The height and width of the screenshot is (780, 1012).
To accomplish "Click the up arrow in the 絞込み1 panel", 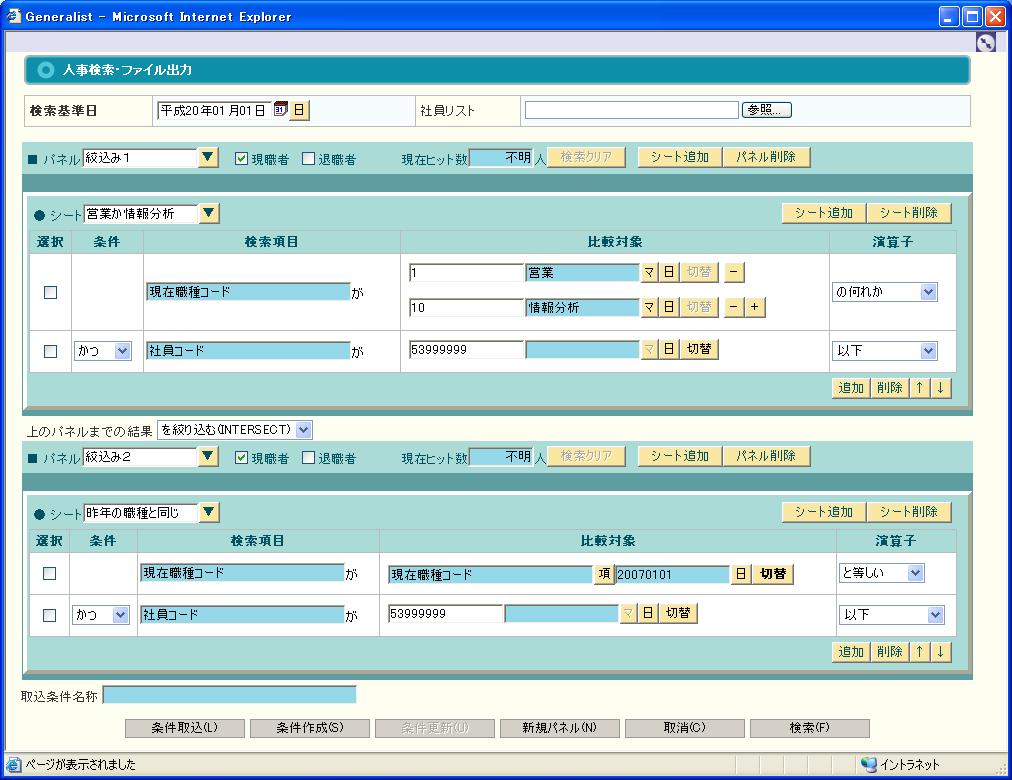I will (x=921, y=388).
